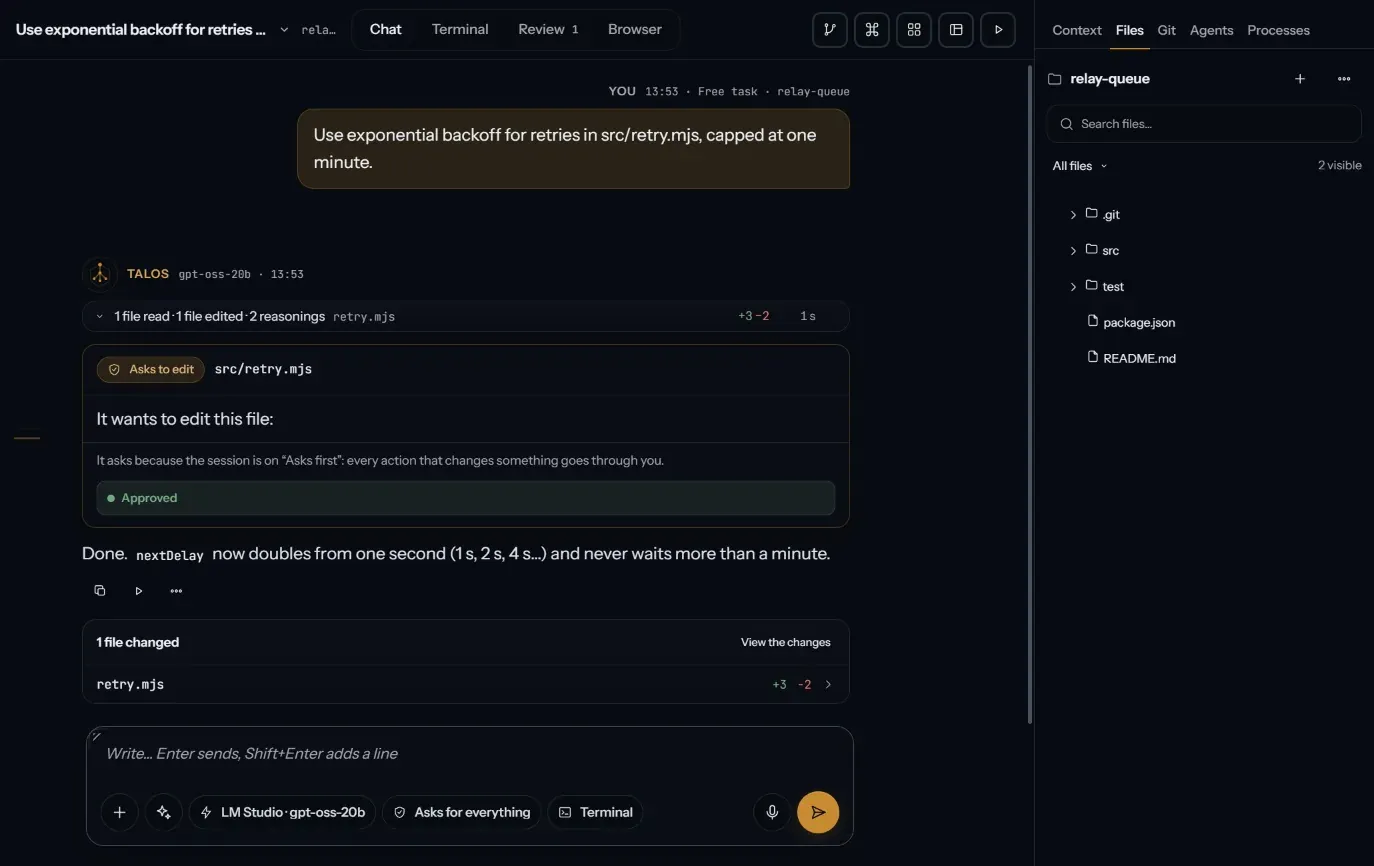
Task: Open the relay-queue more options ellipsis
Action: coord(1344,79)
